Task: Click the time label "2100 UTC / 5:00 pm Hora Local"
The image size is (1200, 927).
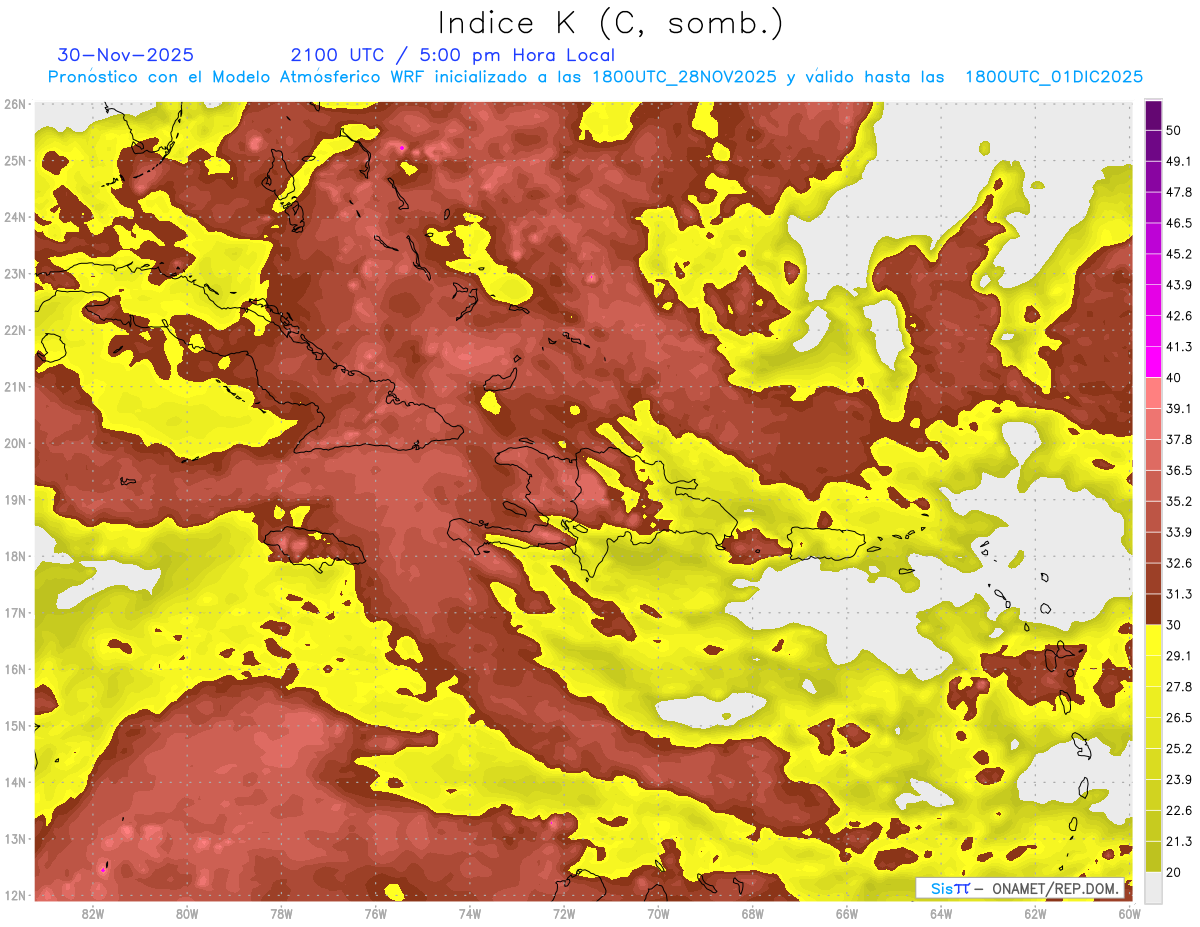Action: click(x=453, y=55)
